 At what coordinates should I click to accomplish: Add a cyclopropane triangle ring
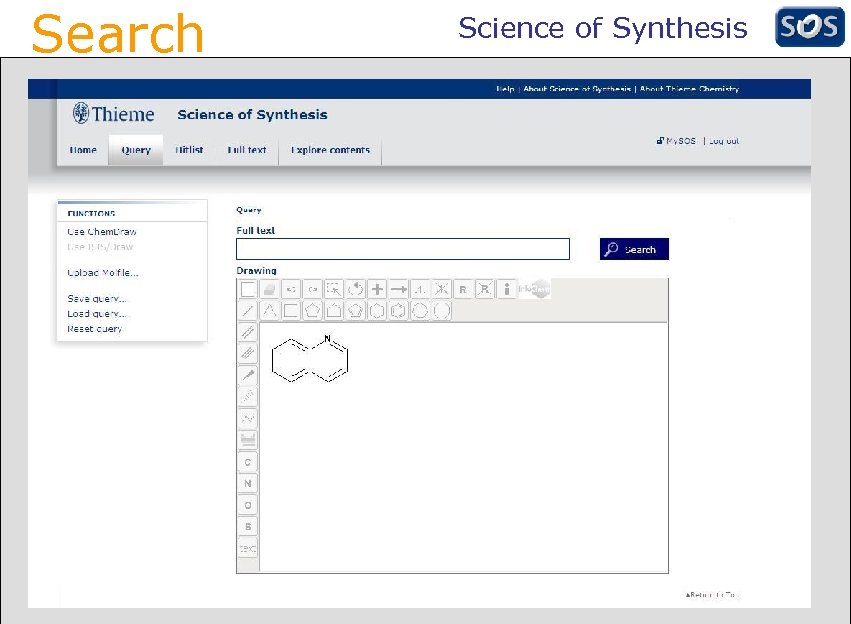coord(269,311)
